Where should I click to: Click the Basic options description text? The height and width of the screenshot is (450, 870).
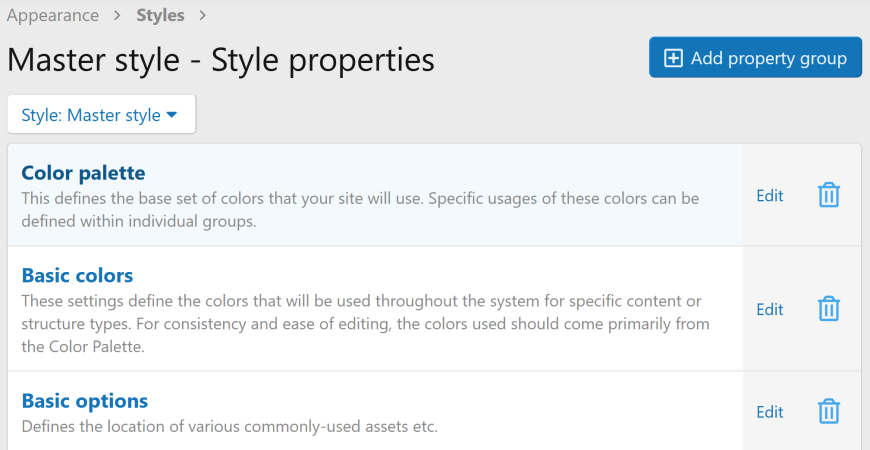pyautogui.click(x=230, y=427)
